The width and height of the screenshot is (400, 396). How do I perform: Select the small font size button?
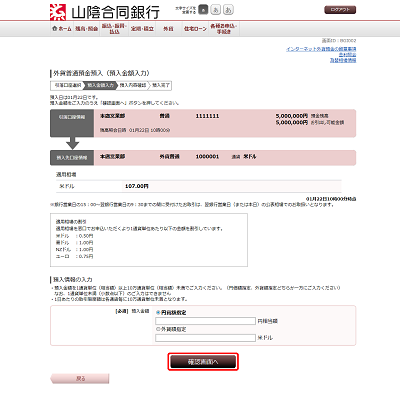coord(203,10)
